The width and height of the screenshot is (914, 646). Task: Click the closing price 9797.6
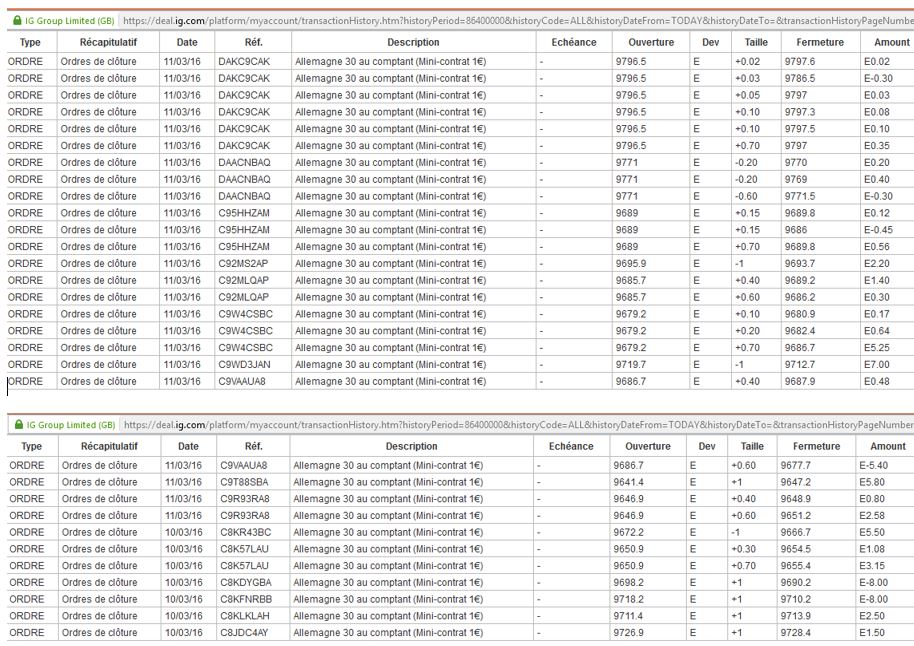pos(800,61)
